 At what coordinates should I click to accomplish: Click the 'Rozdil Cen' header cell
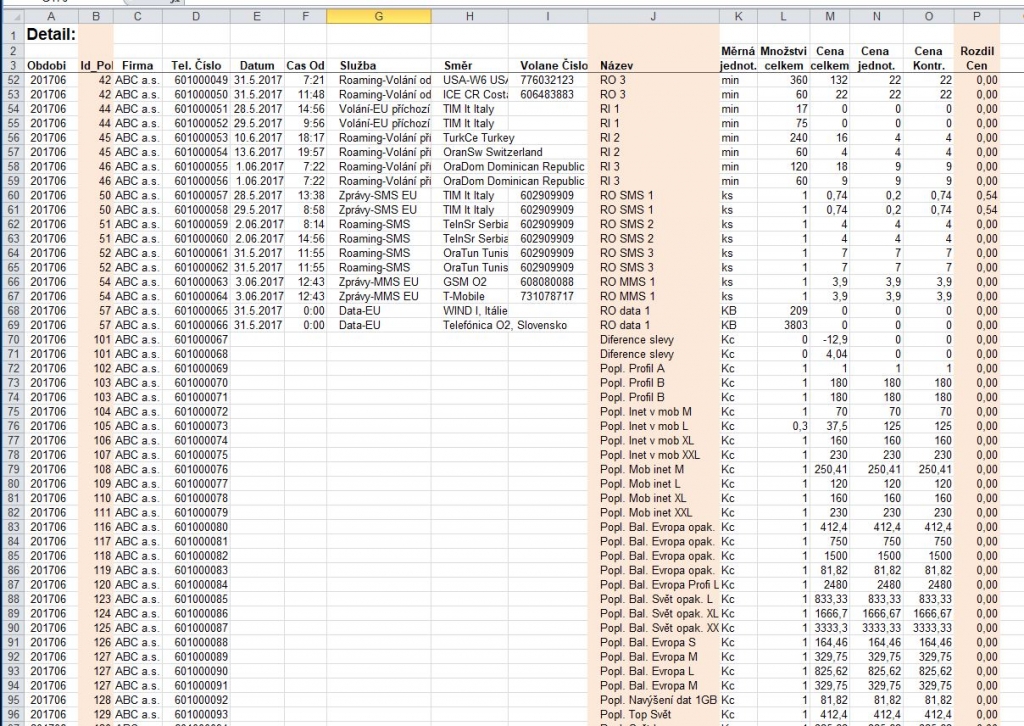pos(976,58)
